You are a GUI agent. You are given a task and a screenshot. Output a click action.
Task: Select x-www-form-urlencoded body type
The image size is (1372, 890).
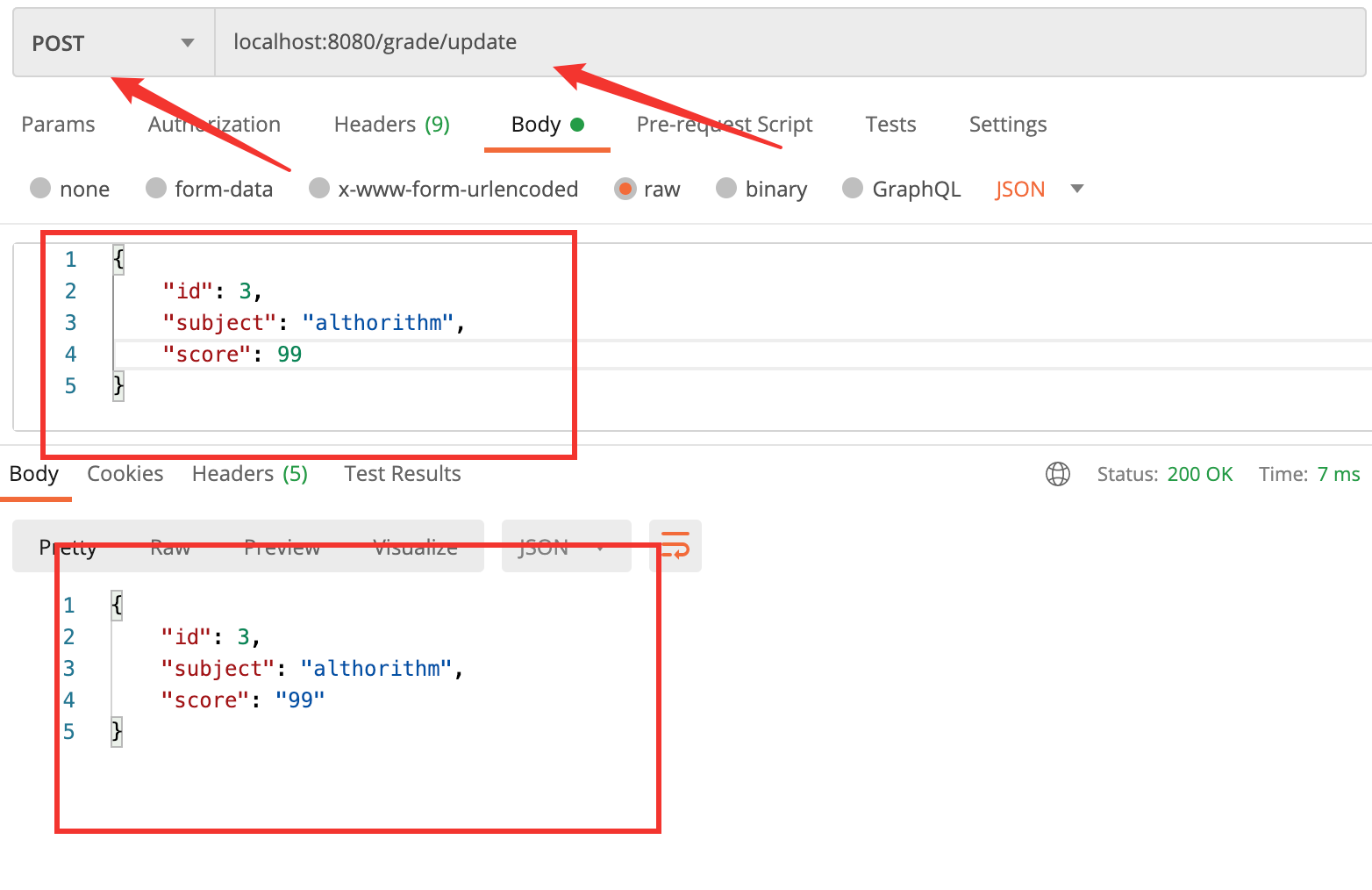(x=319, y=189)
